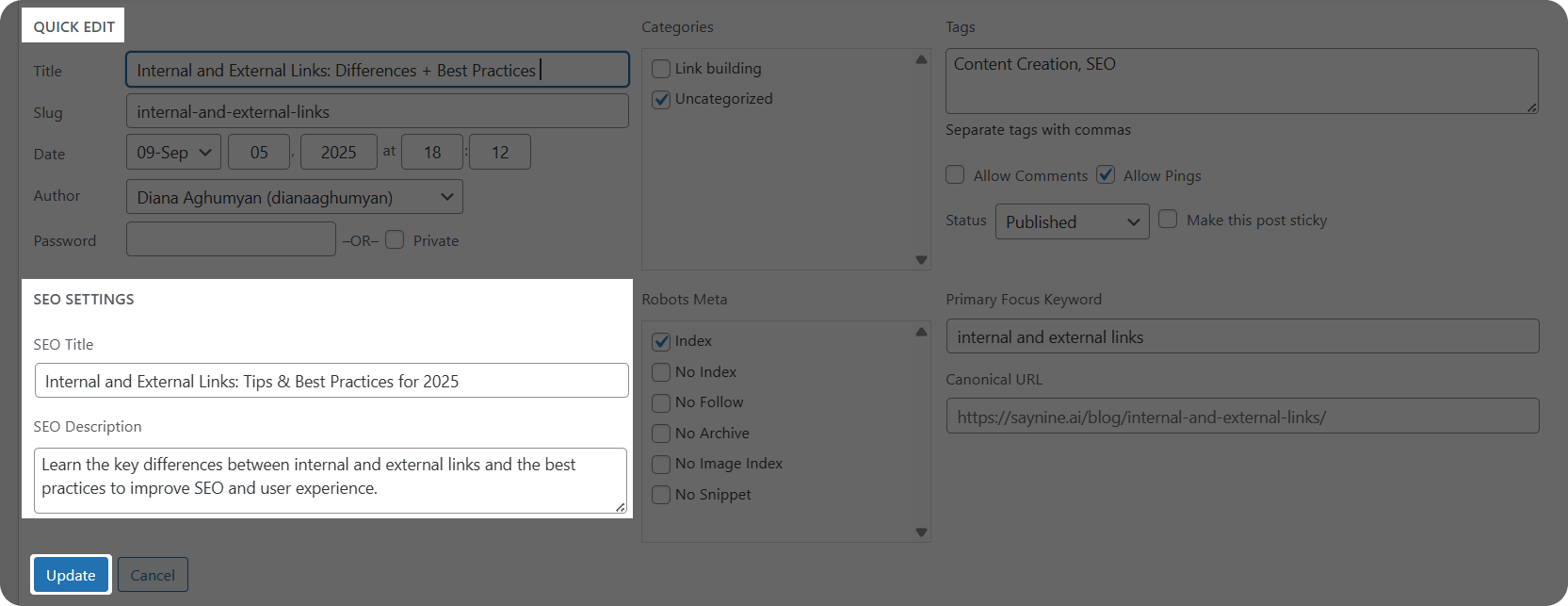
Task: Click the Update button
Action: click(x=71, y=575)
